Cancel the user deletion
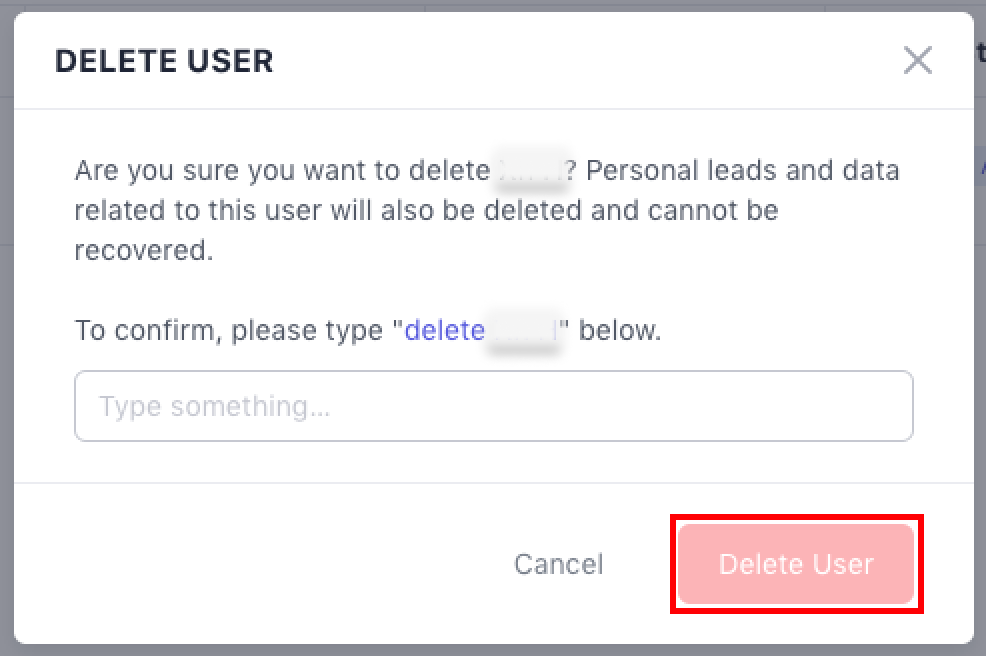Viewport: 986px width, 656px height. click(x=558, y=564)
